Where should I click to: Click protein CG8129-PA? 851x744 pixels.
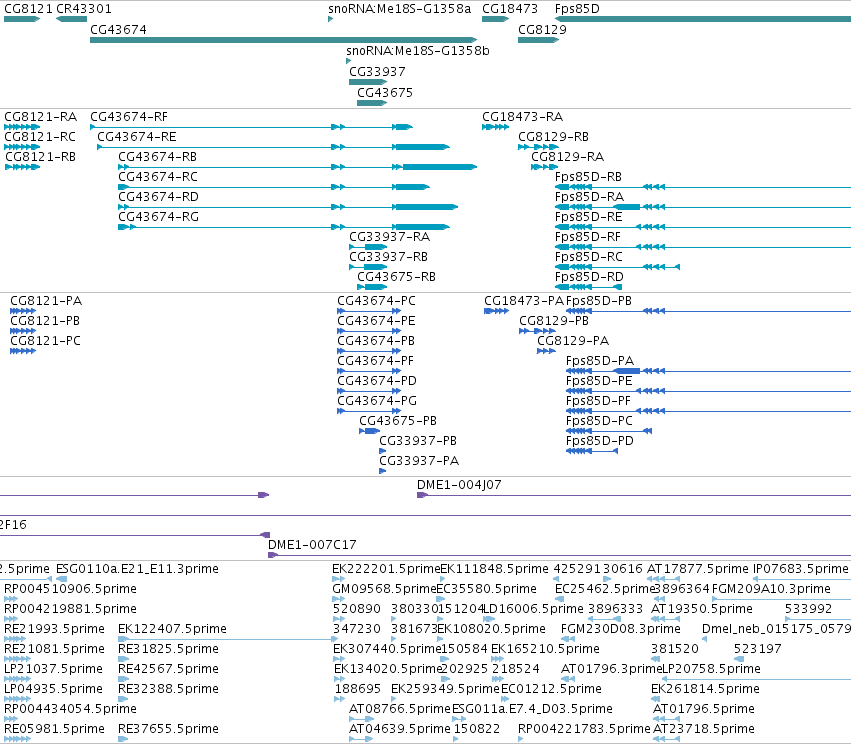click(x=573, y=341)
